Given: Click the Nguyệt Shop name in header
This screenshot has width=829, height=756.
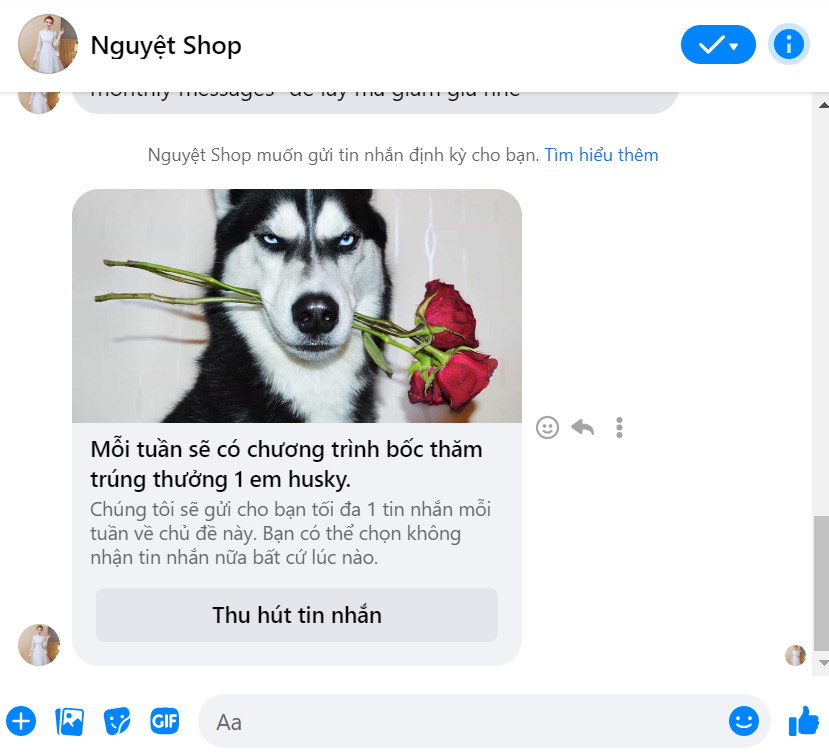Looking at the screenshot, I should pyautogui.click(x=166, y=45).
